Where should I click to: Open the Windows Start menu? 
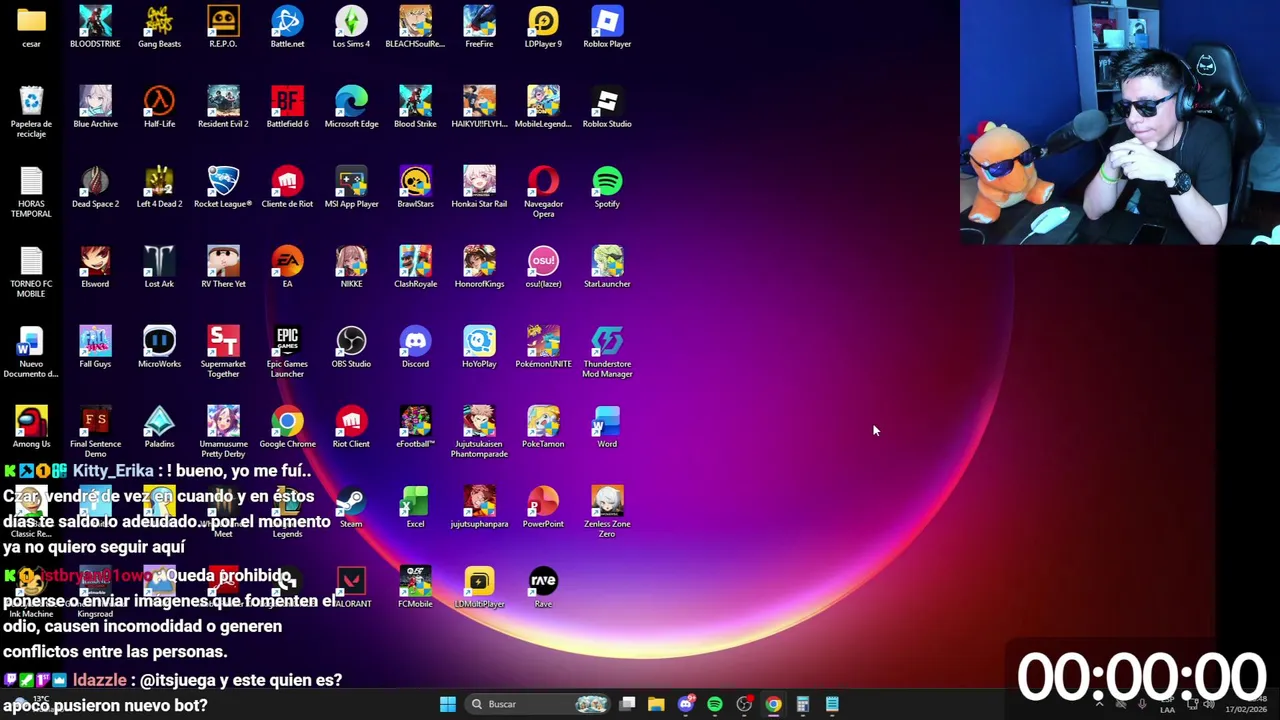[x=448, y=704]
